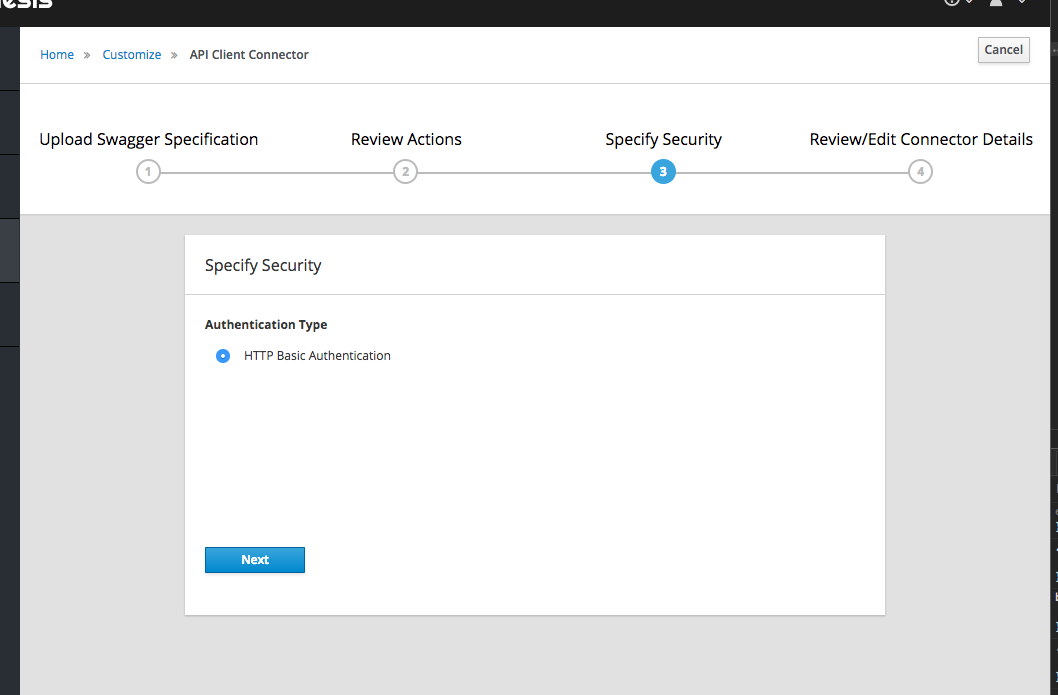Jump to step 4 circle
Screen dimensions: 1058x695
(920, 171)
